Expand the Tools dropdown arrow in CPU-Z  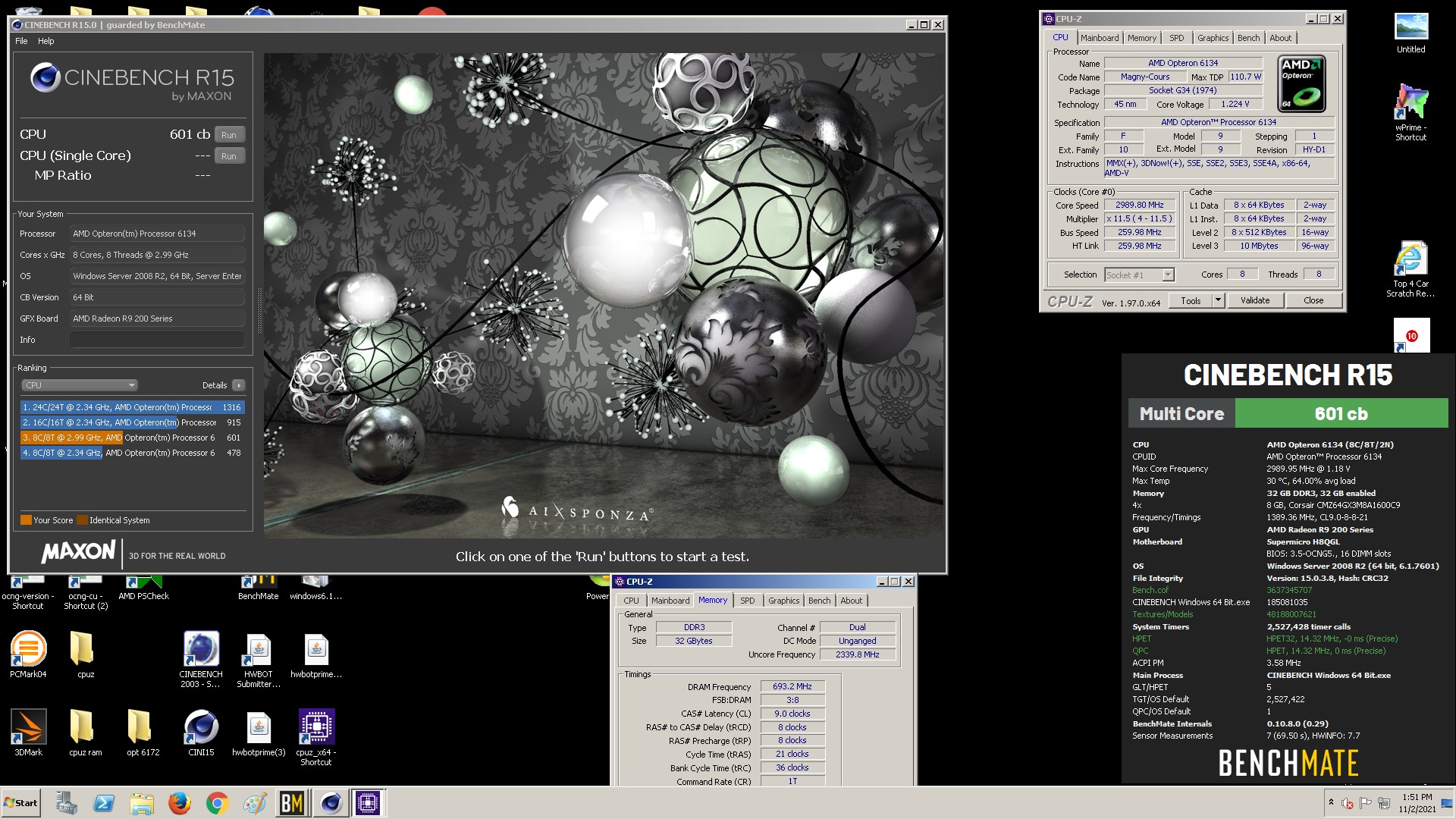(x=1219, y=300)
